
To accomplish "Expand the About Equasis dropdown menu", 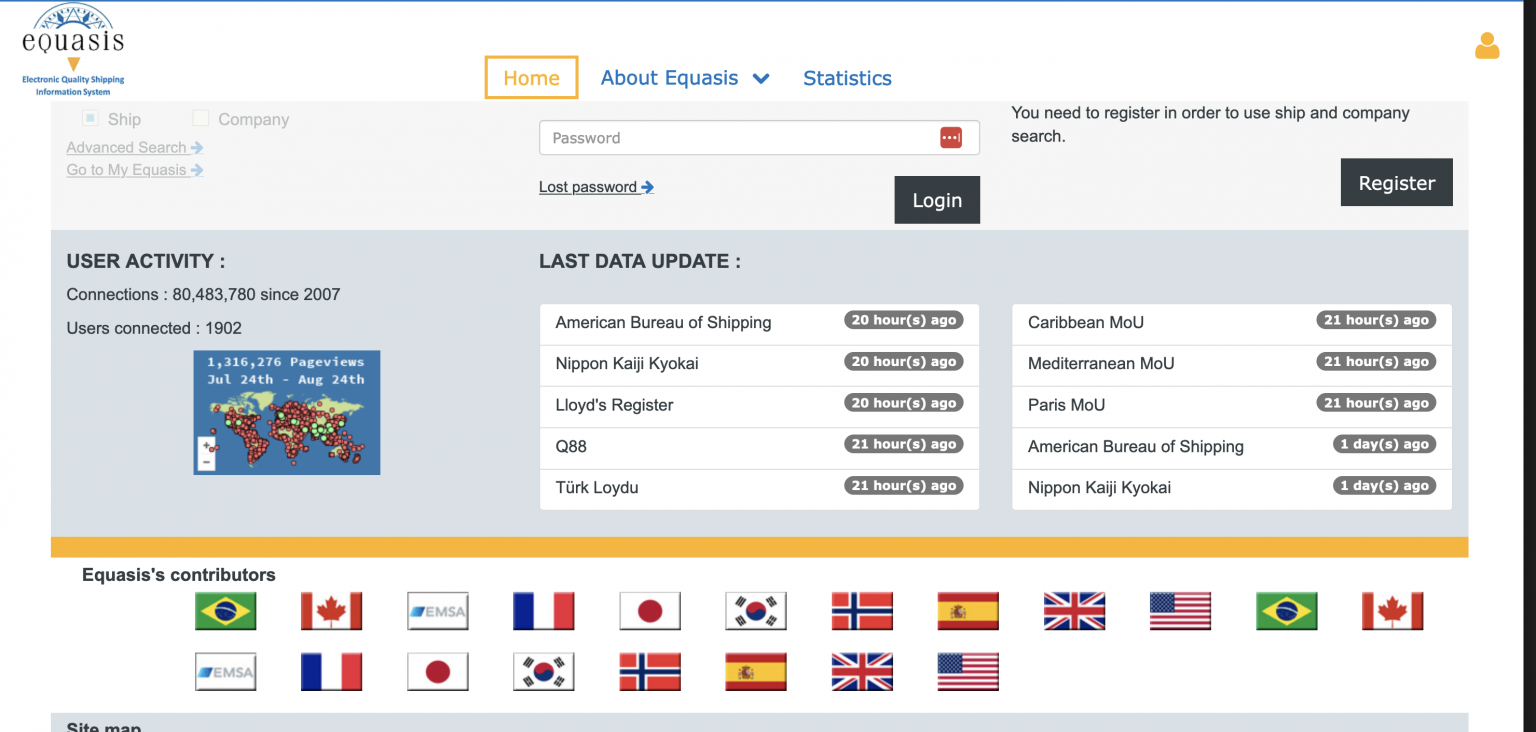I will click(684, 77).
